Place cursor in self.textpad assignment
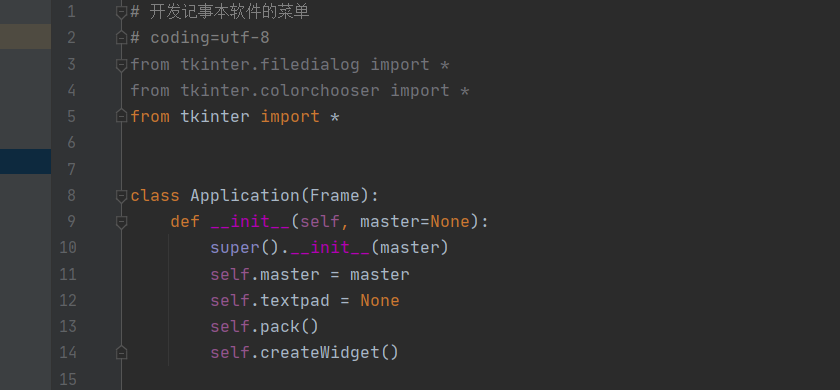This screenshot has height=390, width=840. click(305, 301)
